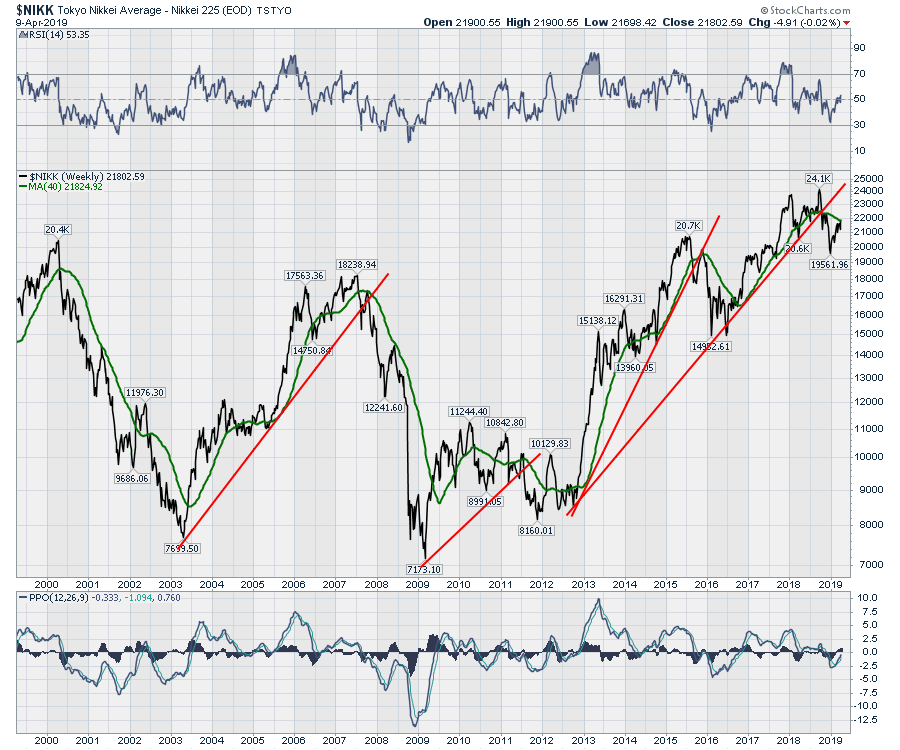Image resolution: width=900 pixels, height=750 pixels.
Task: Select the 'Tokyo Nikkei Average - Nikkei 225 (EOD)' title
Action: tap(155, 10)
